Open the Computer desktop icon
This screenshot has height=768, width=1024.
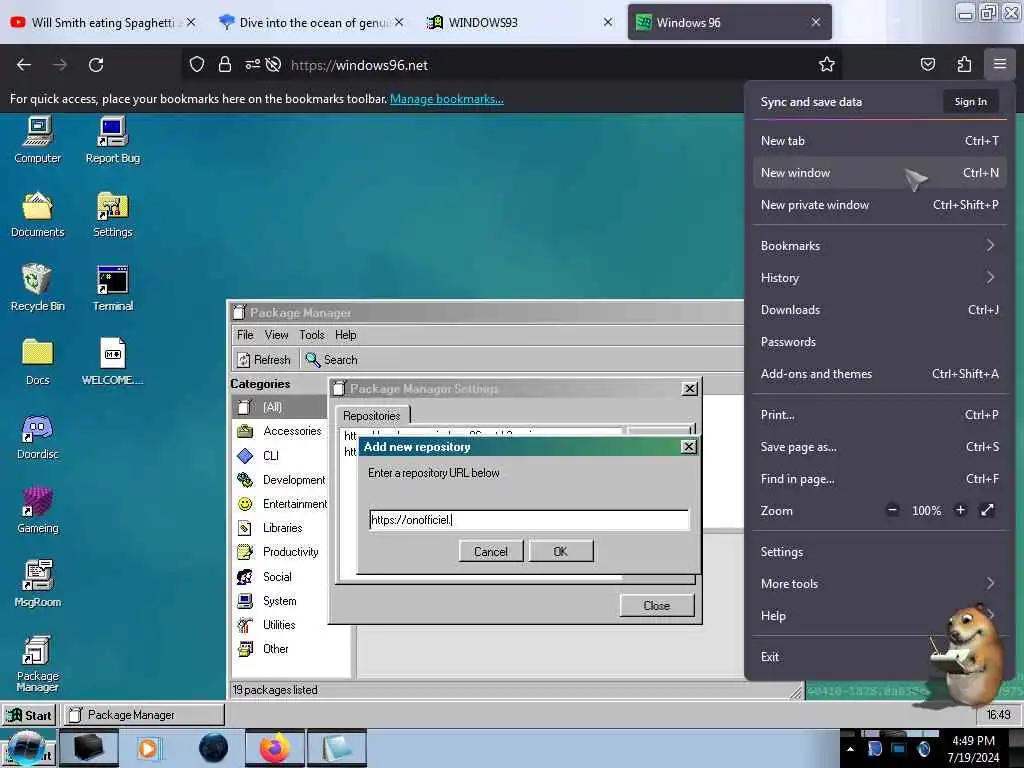[37, 139]
